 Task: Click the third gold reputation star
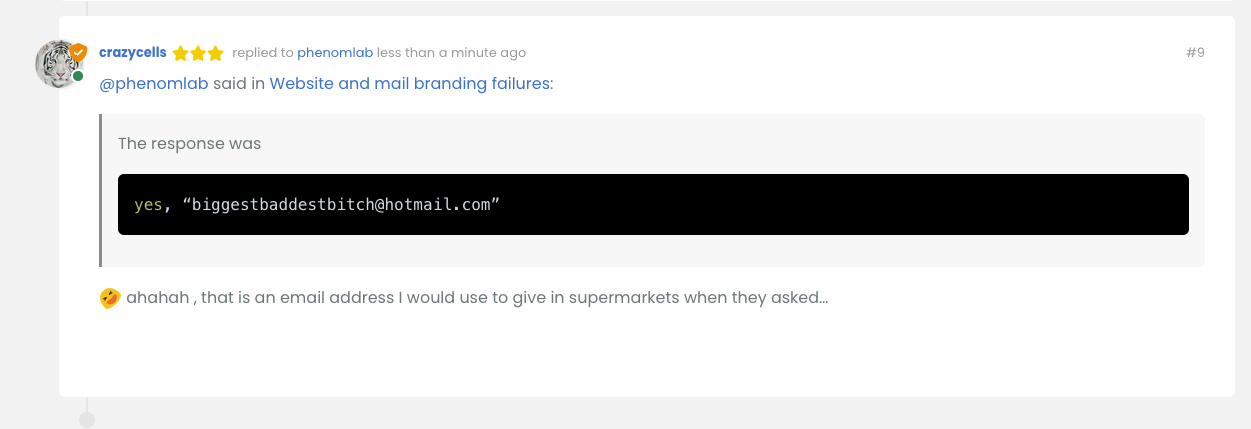click(x=215, y=53)
